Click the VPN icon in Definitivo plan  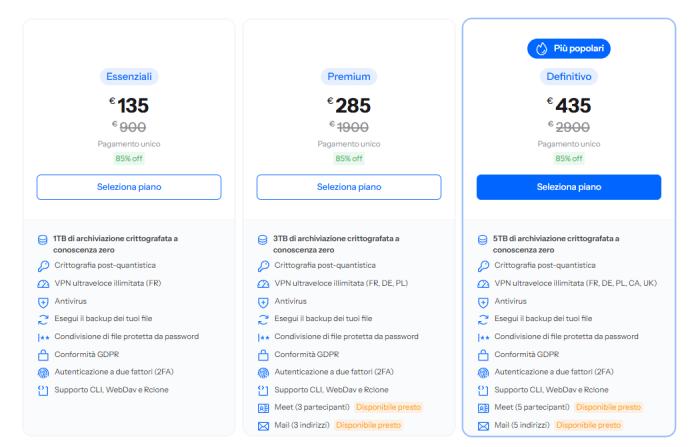click(x=483, y=284)
